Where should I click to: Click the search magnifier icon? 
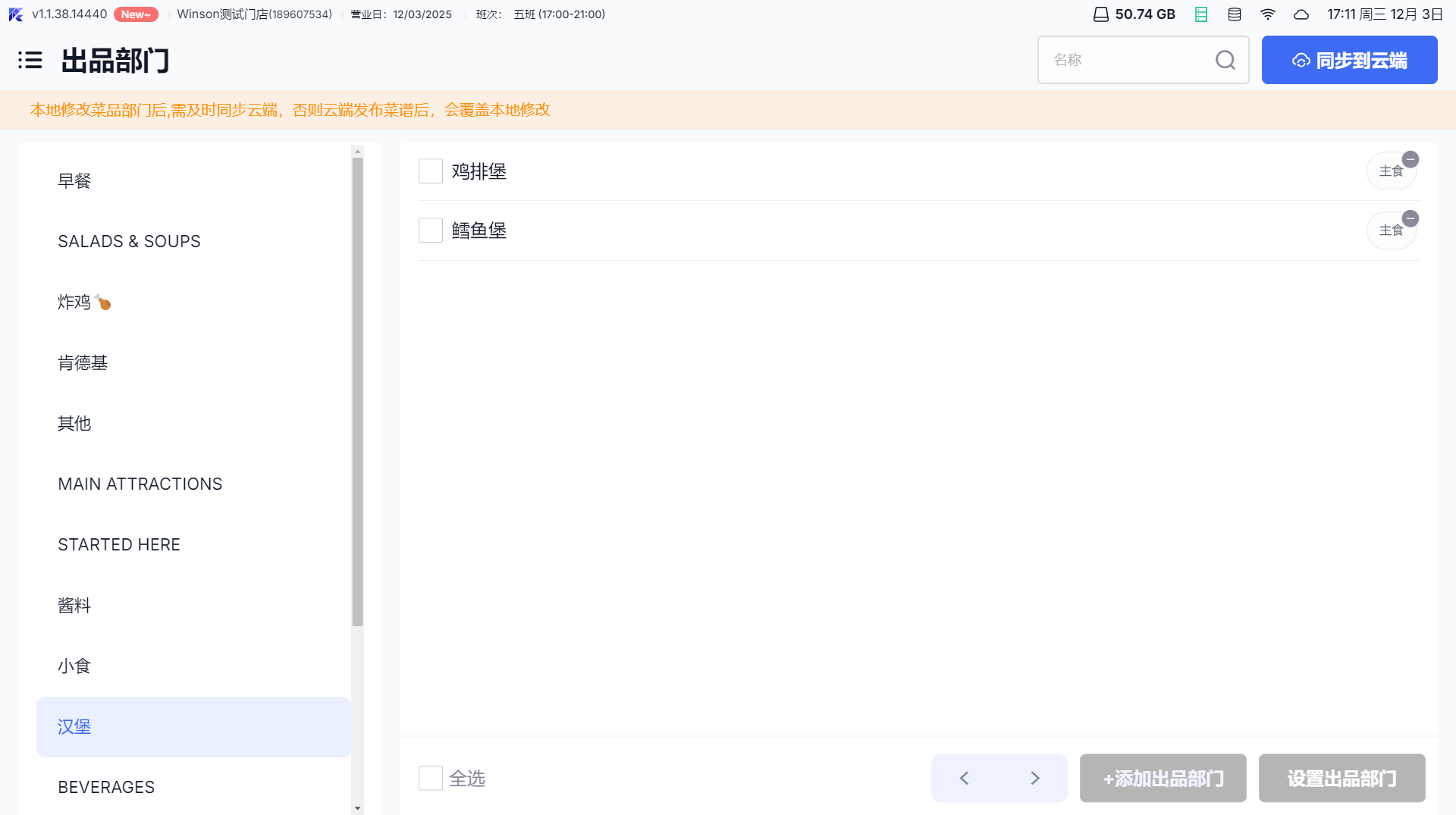[x=1225, y=60]
